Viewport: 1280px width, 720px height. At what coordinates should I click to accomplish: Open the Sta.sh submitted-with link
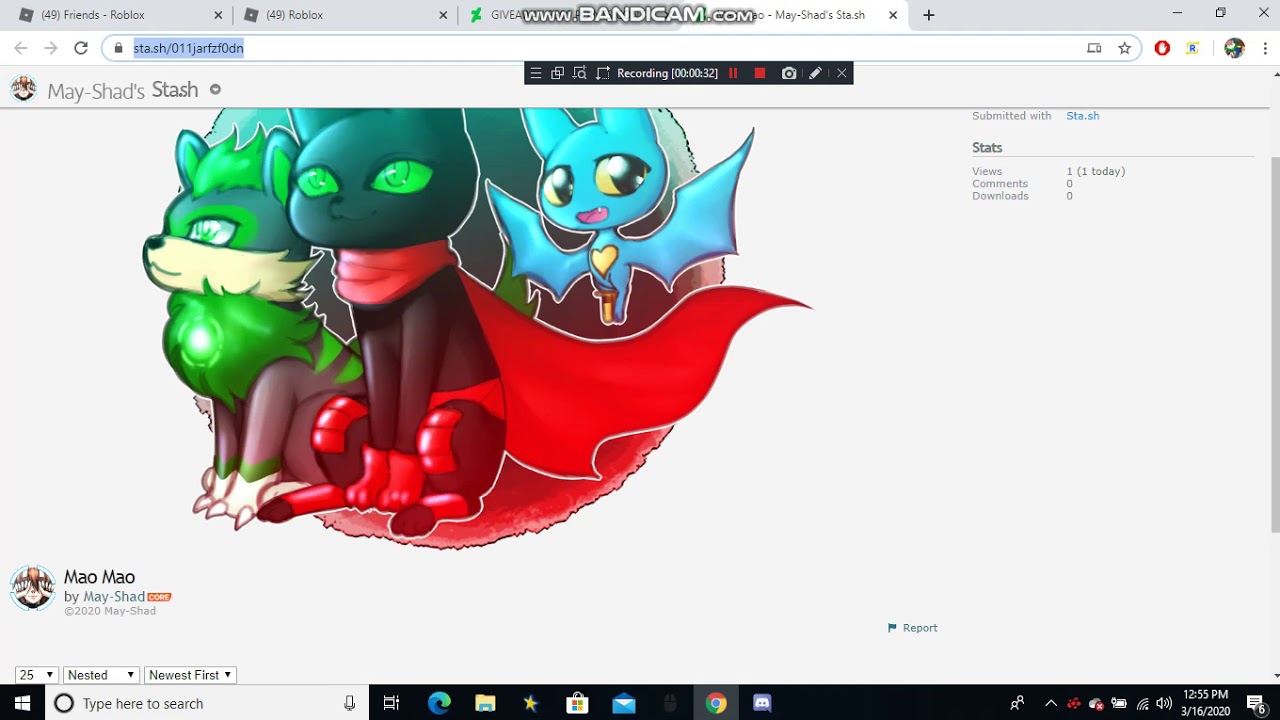pos(1082,116)
